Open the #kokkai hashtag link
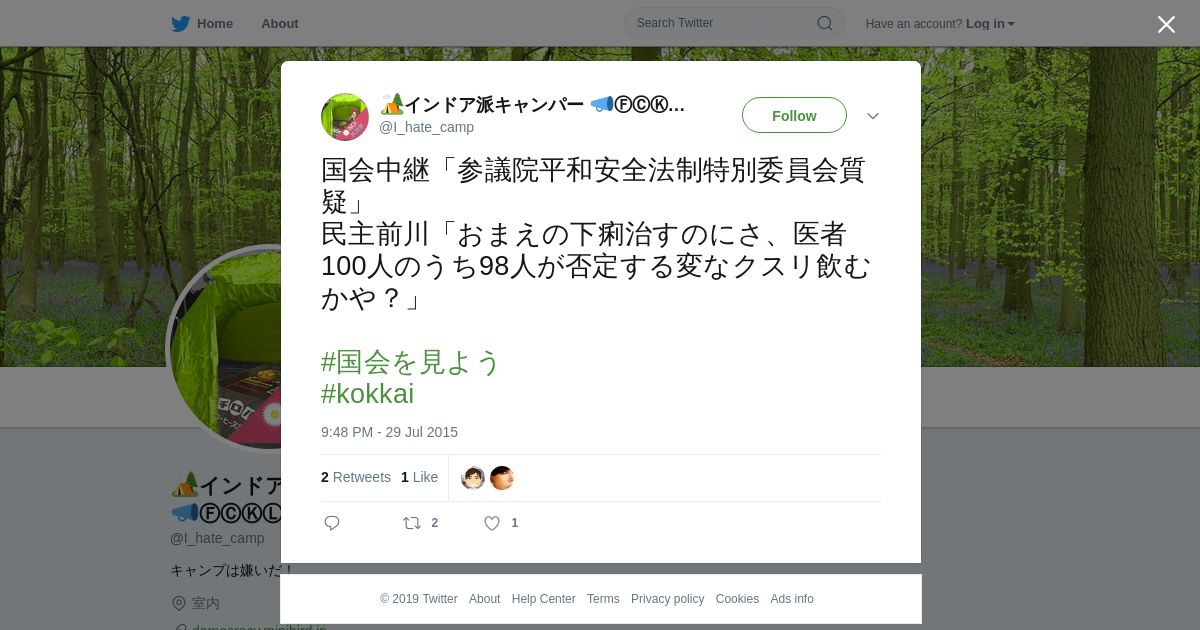This screenshot has width=1200, height=630. click(367, 394)
